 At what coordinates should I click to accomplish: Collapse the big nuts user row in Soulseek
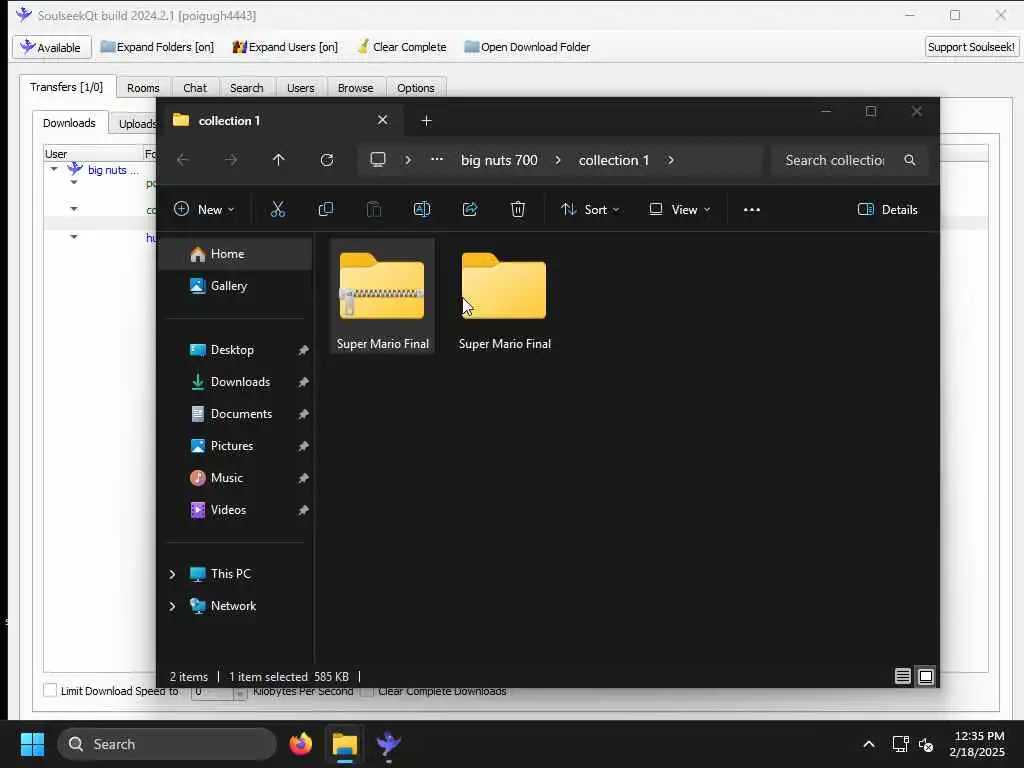[54, 170]
